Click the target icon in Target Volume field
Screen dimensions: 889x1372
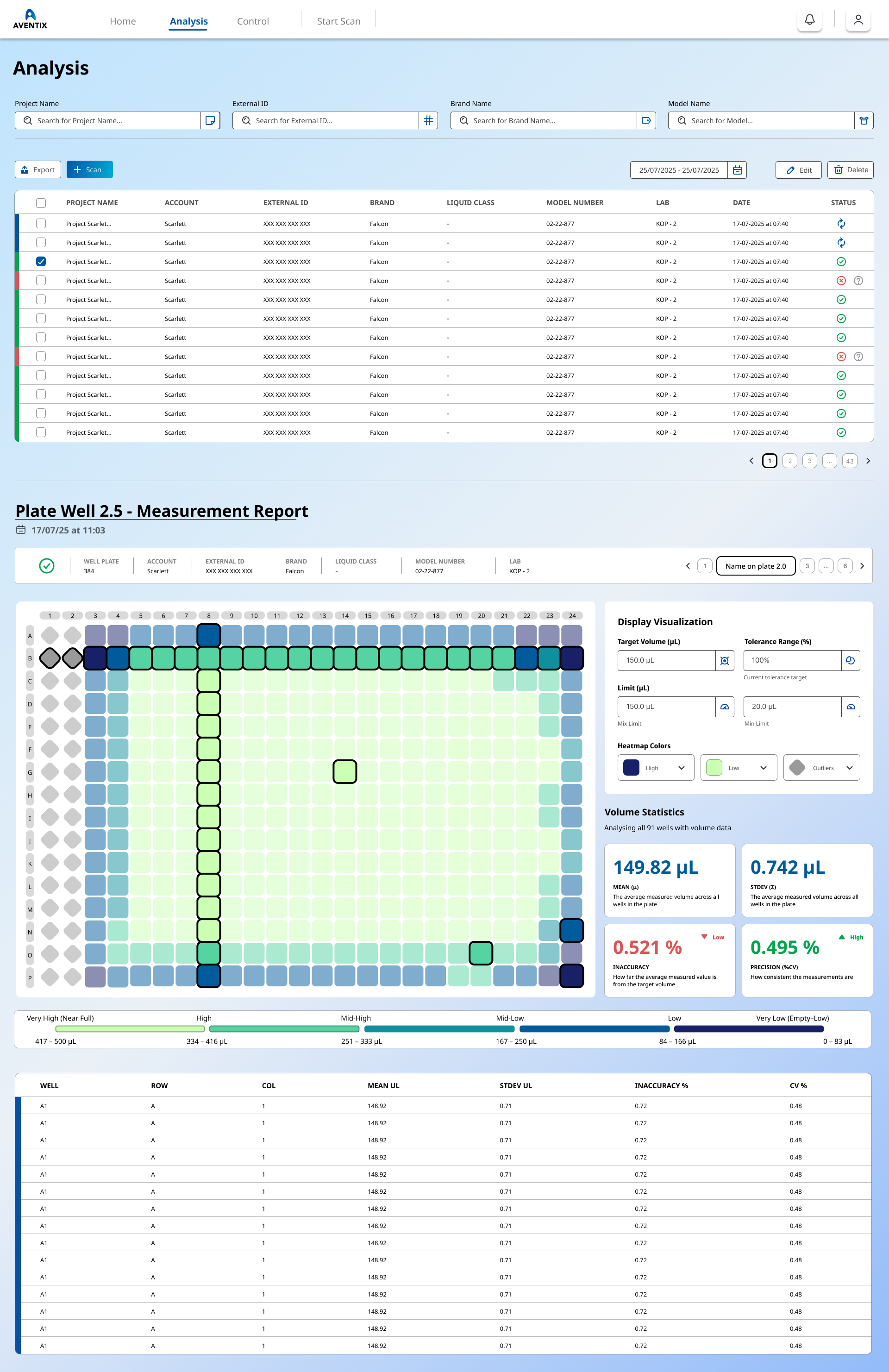pos(725,661)
